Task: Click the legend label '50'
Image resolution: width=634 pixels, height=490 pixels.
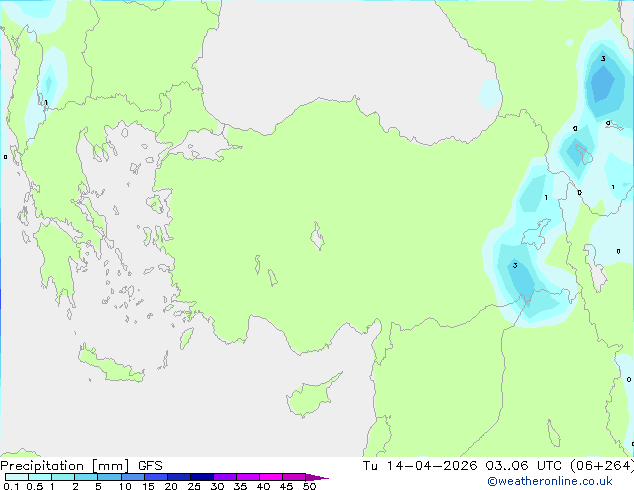Action: [309, 486]
